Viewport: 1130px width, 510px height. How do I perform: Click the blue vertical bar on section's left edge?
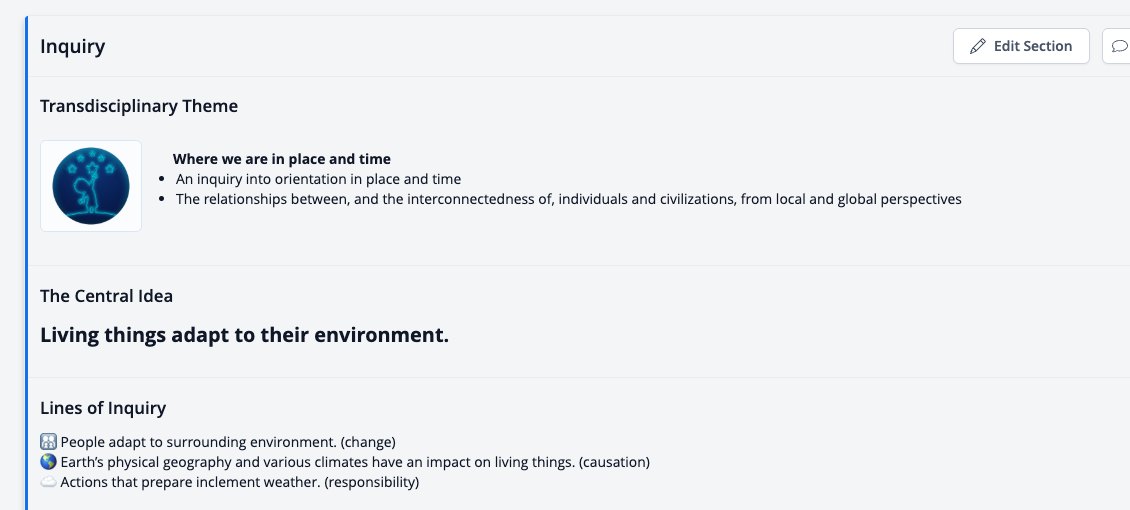[27, 263]
